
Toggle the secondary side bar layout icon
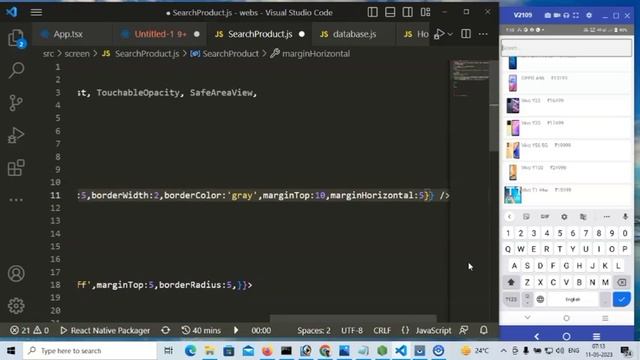[407, 12]
